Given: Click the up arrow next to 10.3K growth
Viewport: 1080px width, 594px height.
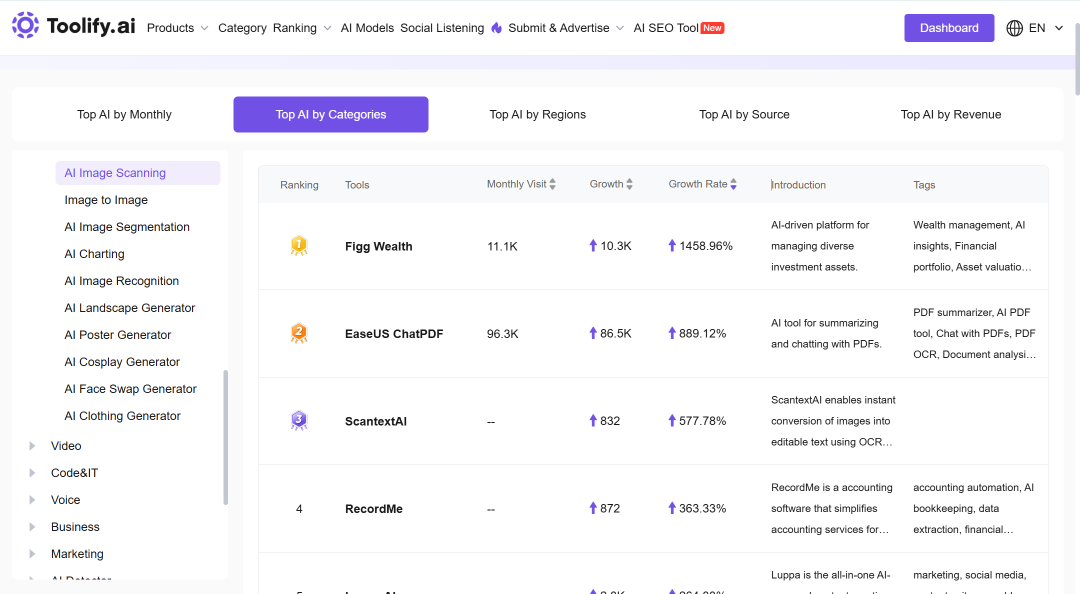Looking at the screenshot, I should 593,245.
